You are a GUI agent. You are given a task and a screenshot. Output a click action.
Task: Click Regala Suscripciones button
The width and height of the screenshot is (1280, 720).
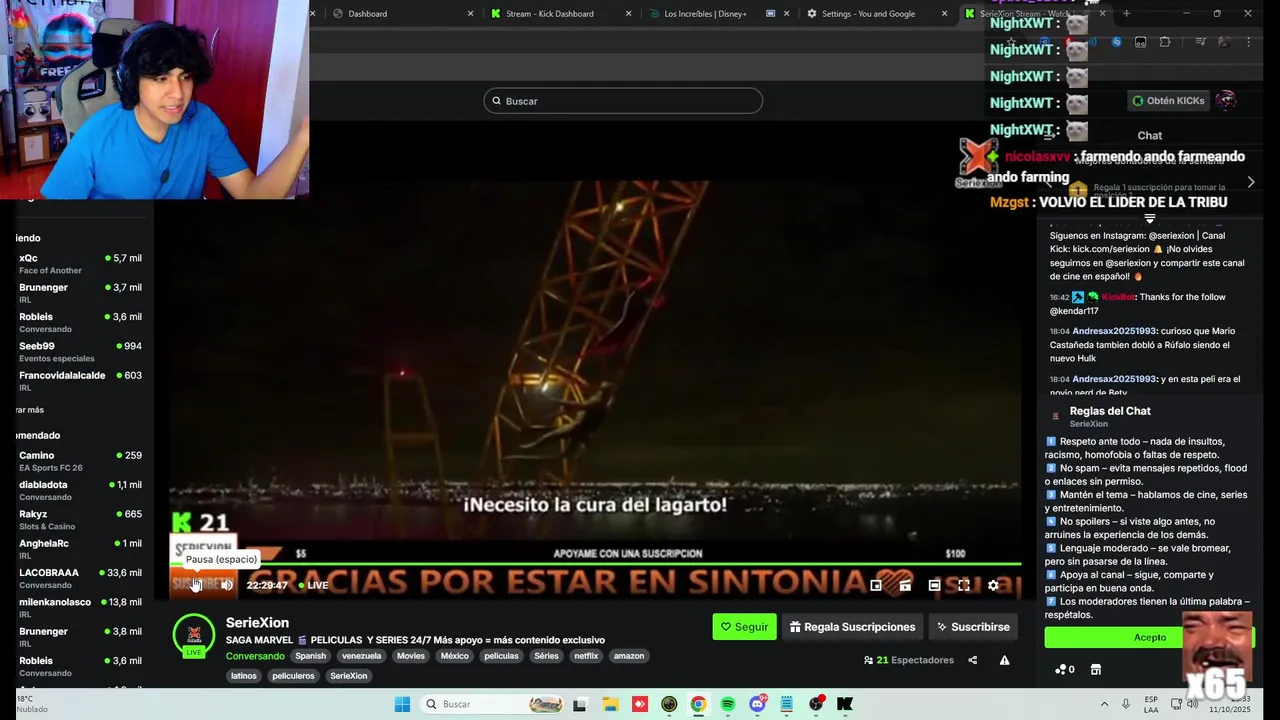(x=852, y=627)
